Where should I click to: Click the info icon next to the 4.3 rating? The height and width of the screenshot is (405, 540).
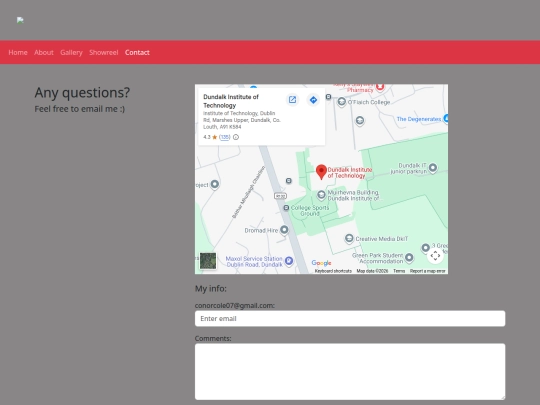click(x=236, y=137)
